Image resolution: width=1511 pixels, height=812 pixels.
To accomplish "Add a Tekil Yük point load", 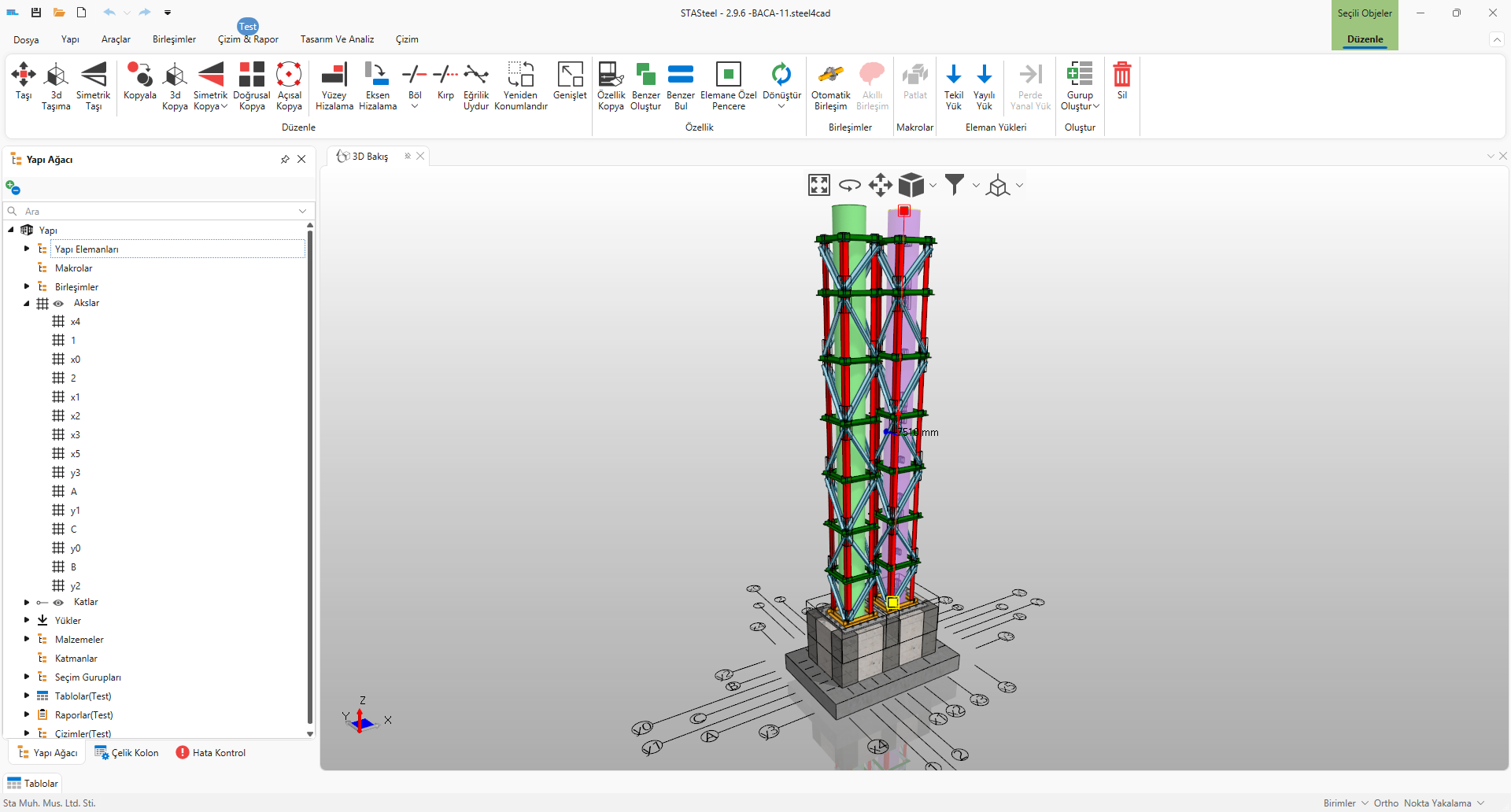I will [x=953, y=76].
